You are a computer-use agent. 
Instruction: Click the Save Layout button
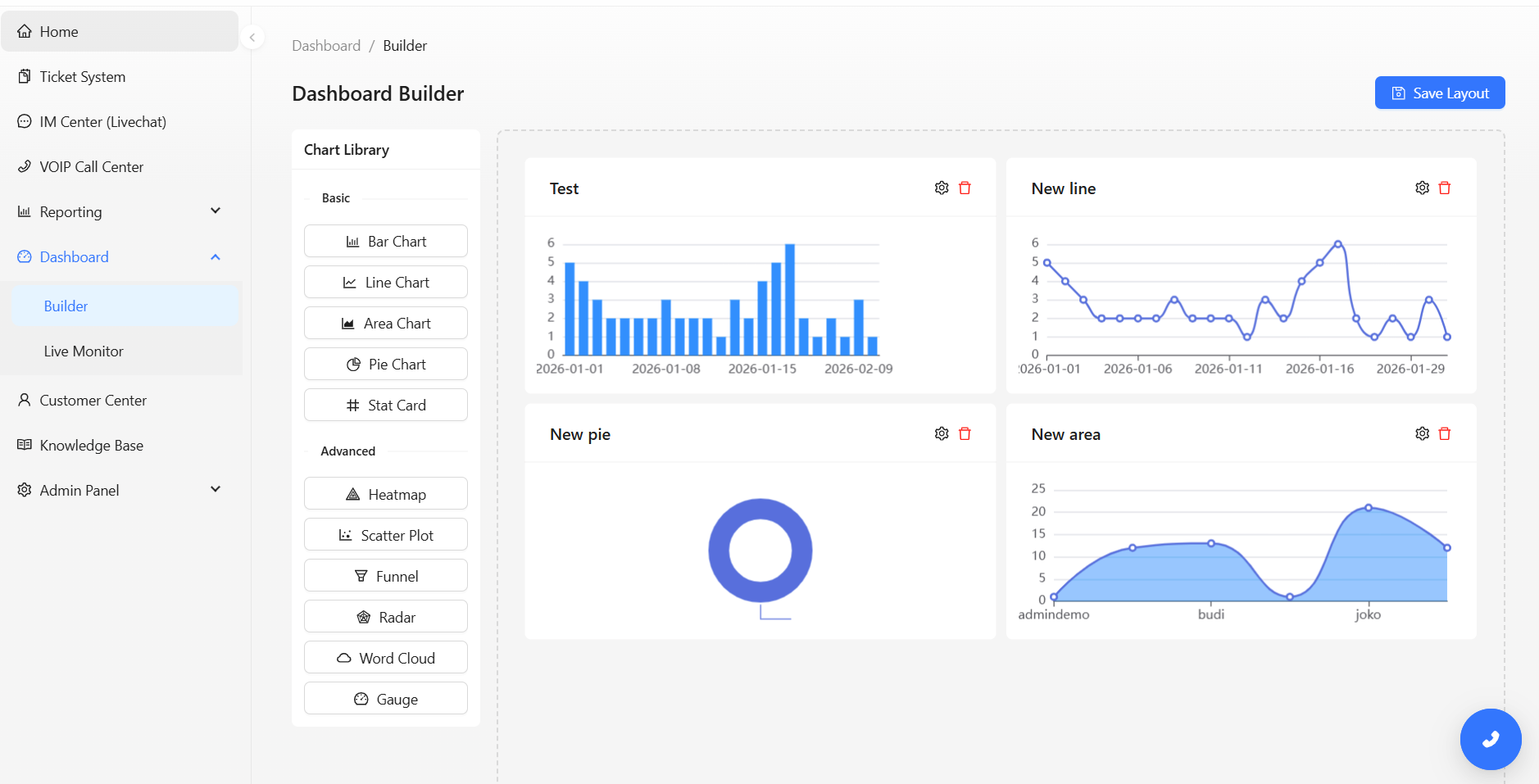pos(1439,93)
